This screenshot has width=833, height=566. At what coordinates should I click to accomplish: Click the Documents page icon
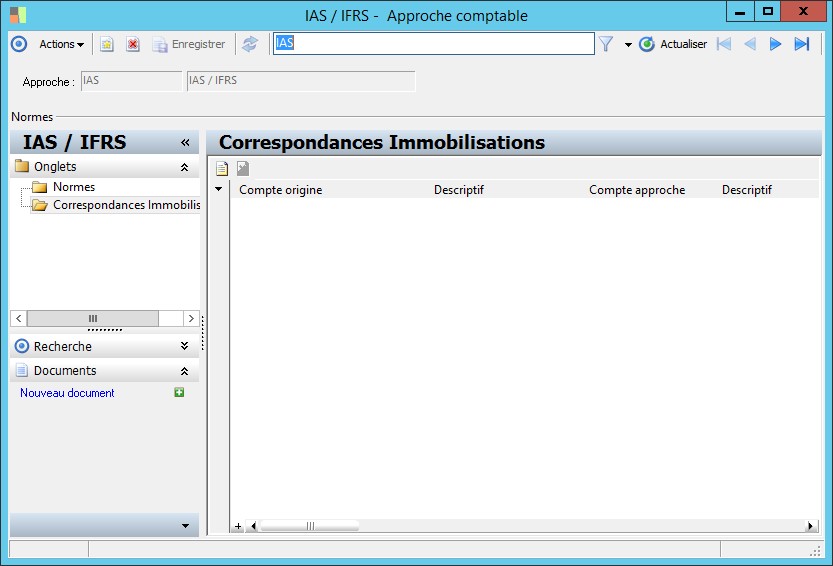pyautogui.click(x=22, y=370)
